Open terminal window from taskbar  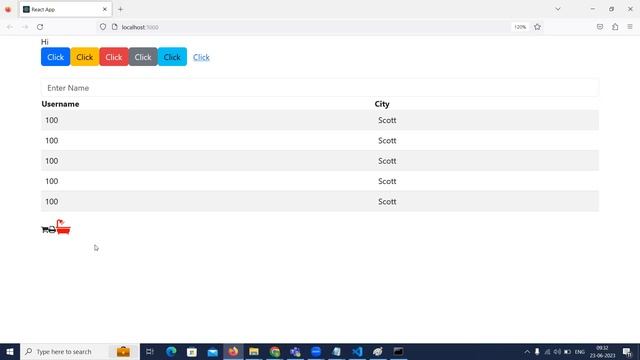click(398, 351)
